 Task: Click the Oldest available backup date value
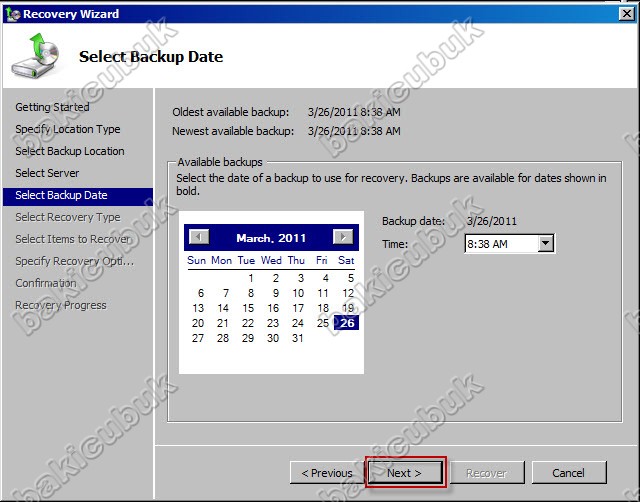pos(354,112)
